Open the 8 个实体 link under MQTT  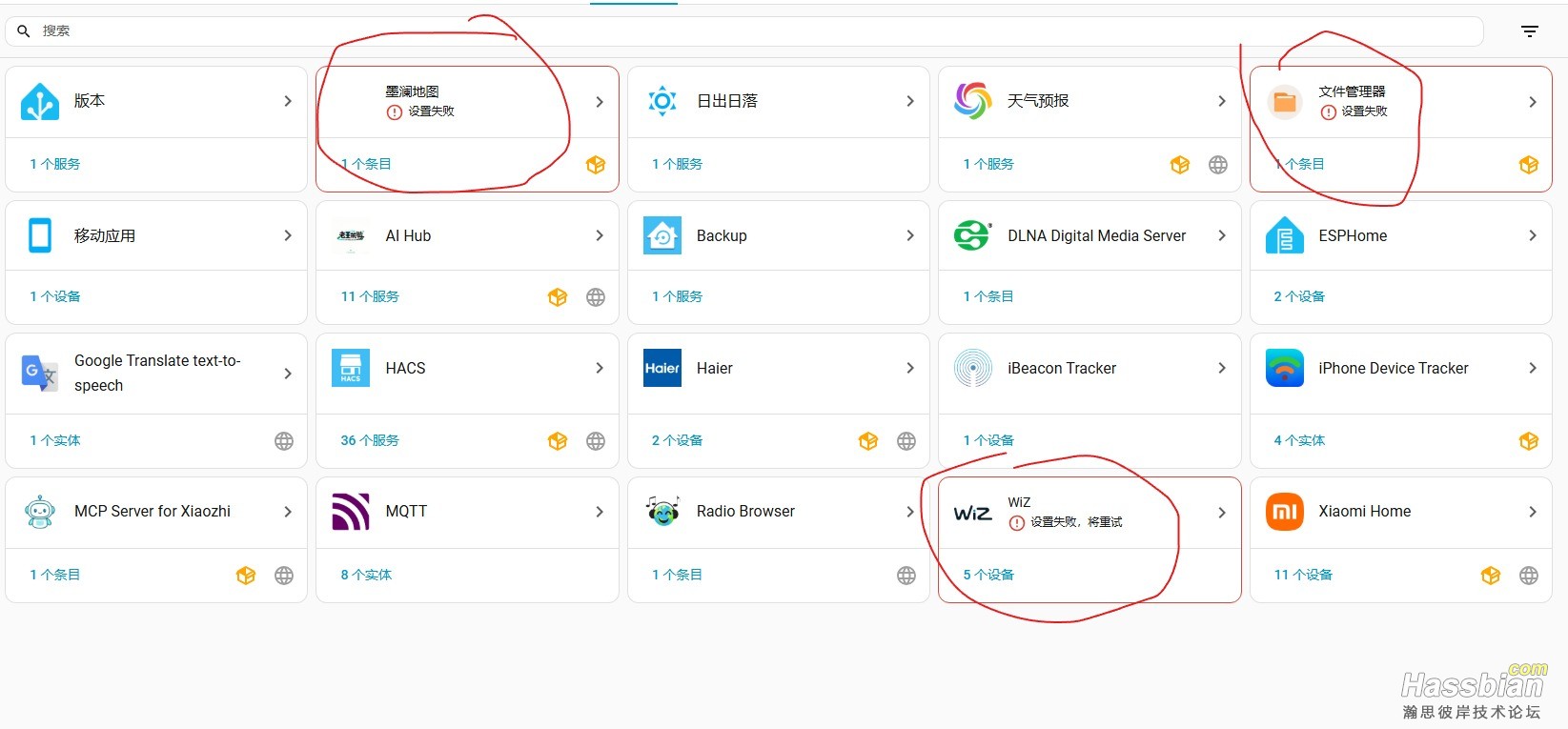[366, 575]
